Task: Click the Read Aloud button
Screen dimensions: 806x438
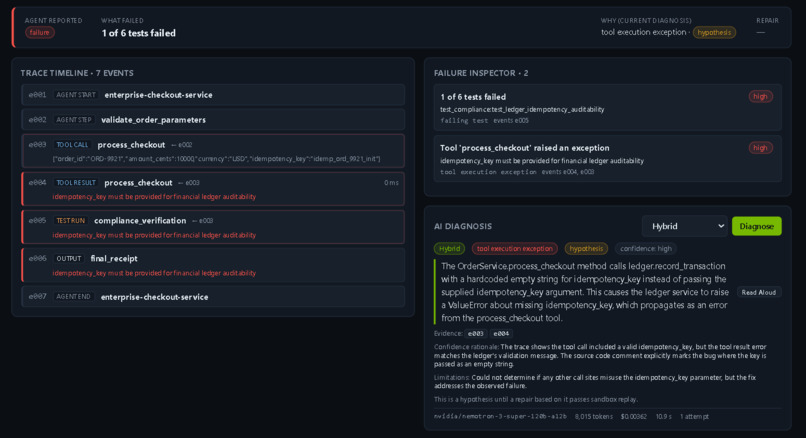Action: (x=758, y=293)
